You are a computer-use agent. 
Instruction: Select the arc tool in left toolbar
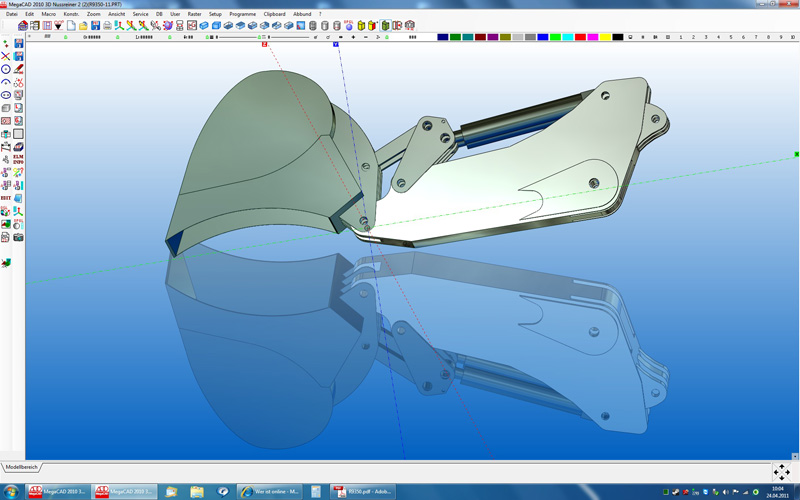point(6,82)
